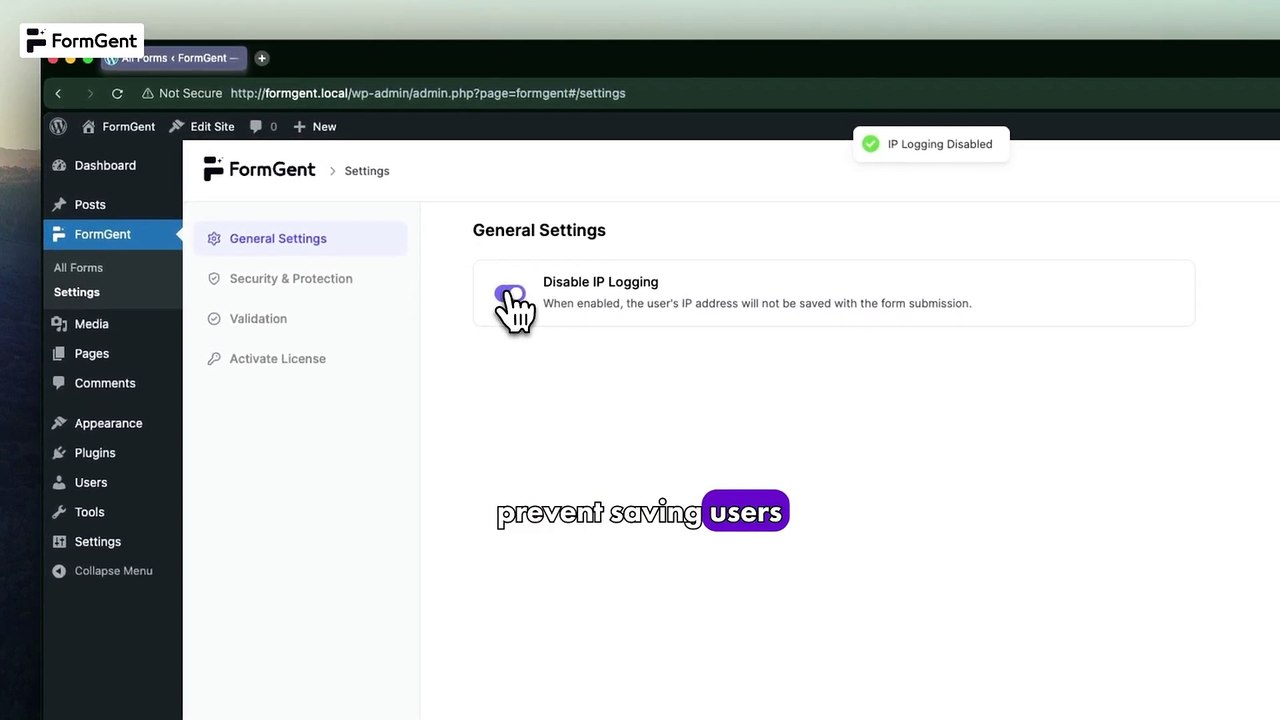
Task: Open Posts in WordPress sidebar
Action: point(112,204)
